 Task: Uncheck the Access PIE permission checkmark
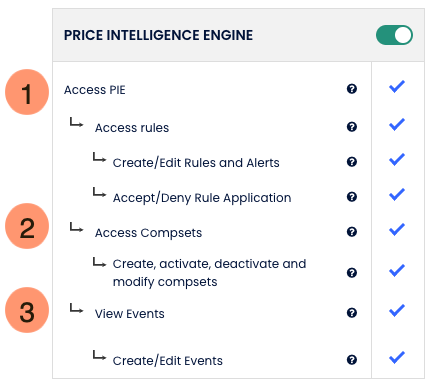click(397, 87)
